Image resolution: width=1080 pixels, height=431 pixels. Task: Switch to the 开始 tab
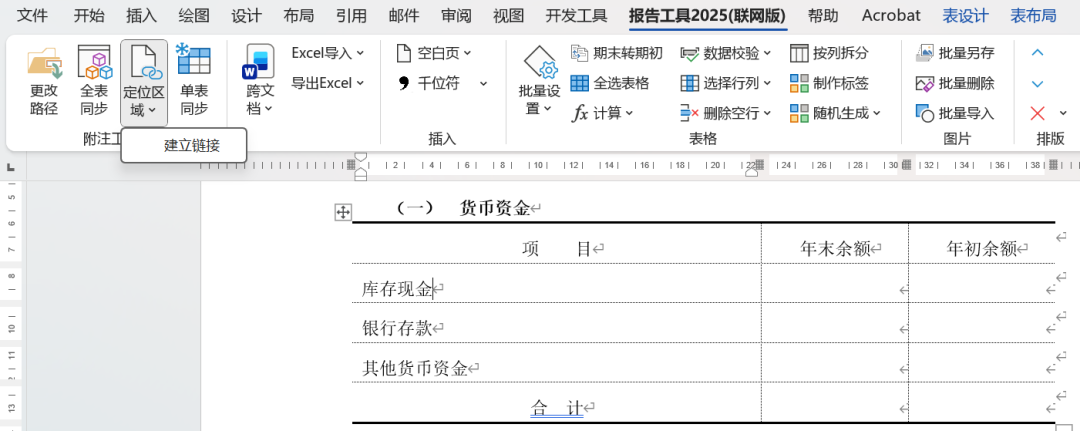click(x=89, y=15)
